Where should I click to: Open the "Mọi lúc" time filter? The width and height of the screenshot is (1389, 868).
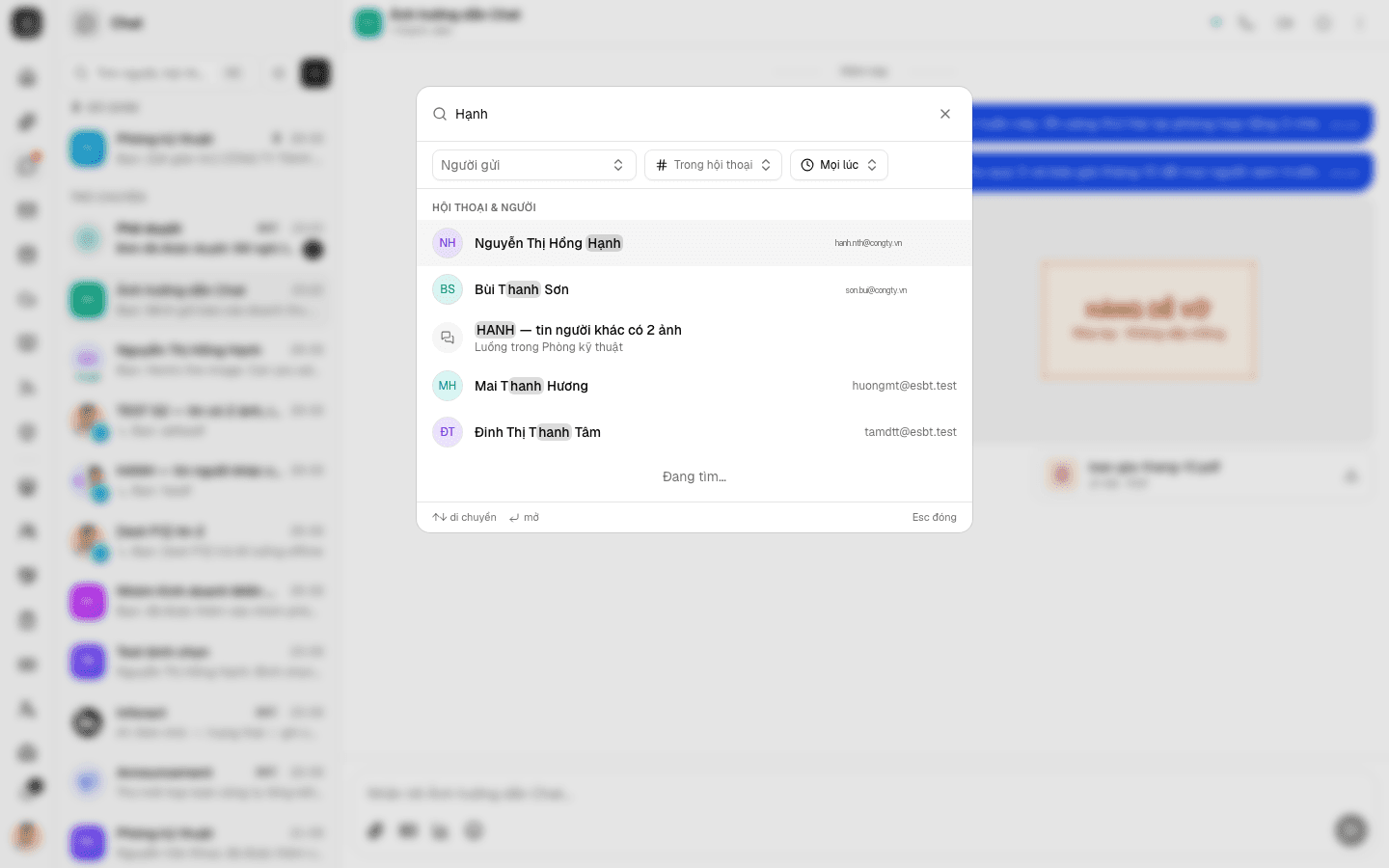click(x=839, y=165)
